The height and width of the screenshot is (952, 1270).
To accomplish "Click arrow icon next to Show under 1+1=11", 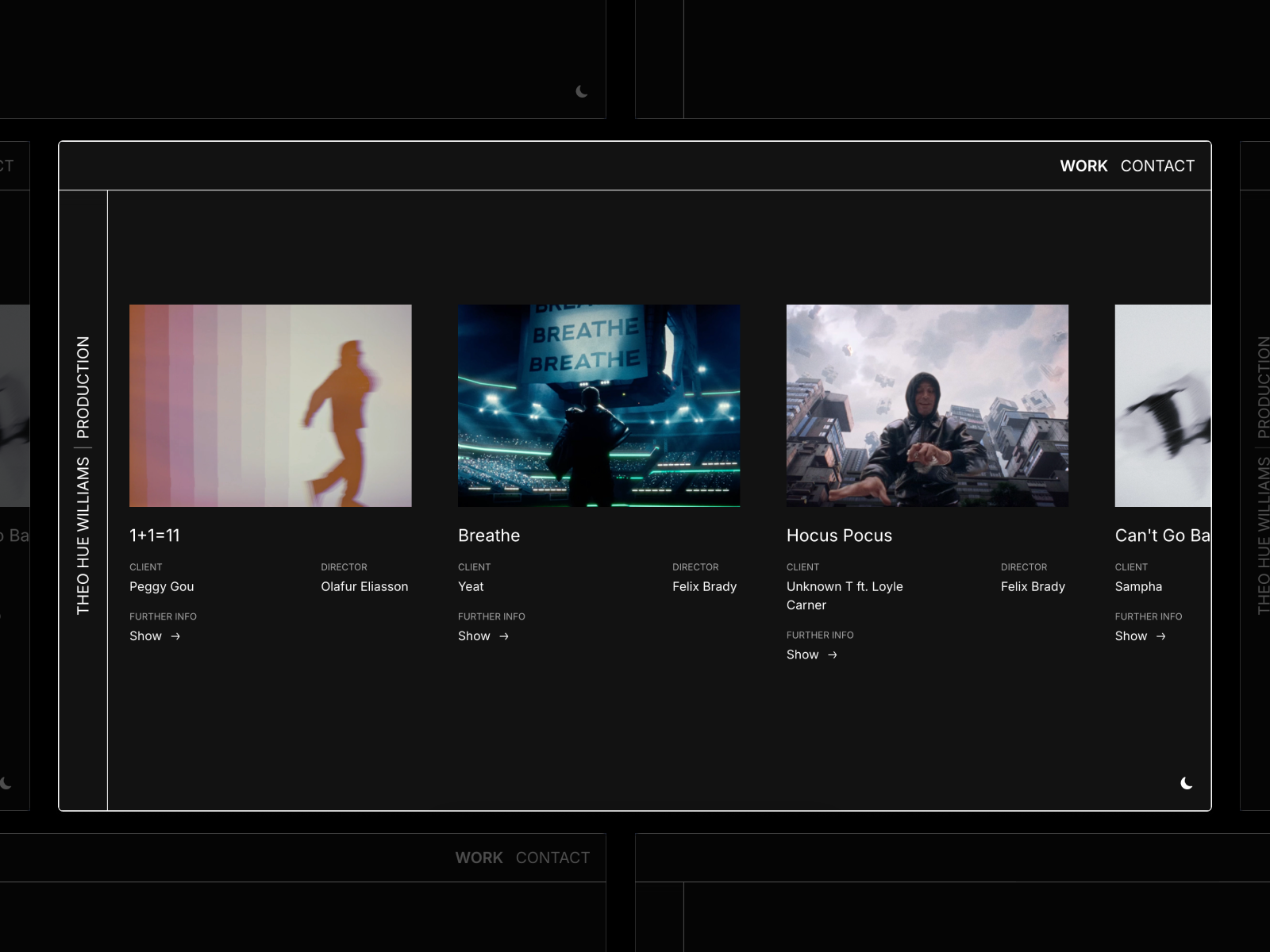I will click(x=175, y=636).
